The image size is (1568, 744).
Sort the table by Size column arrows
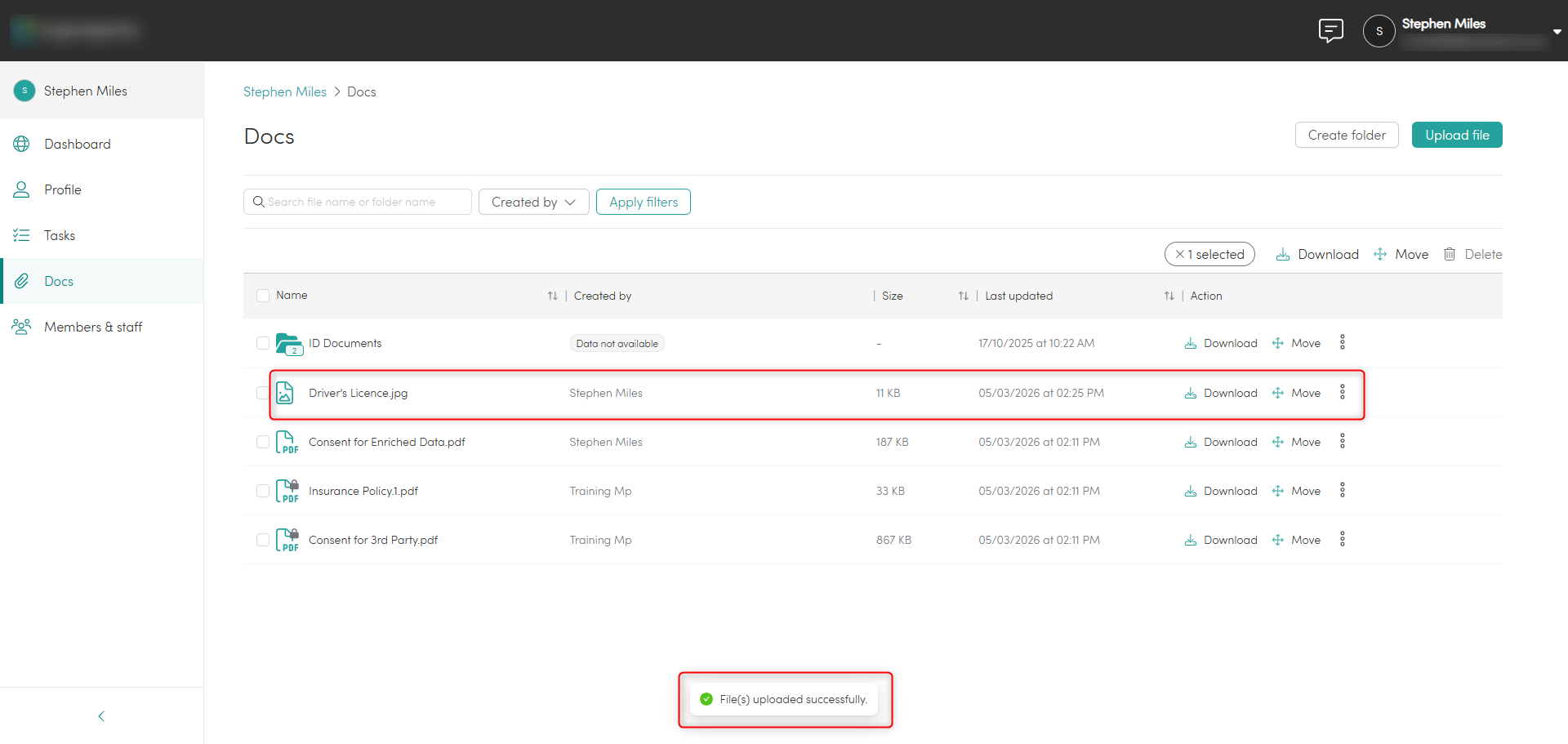[964, 296]
